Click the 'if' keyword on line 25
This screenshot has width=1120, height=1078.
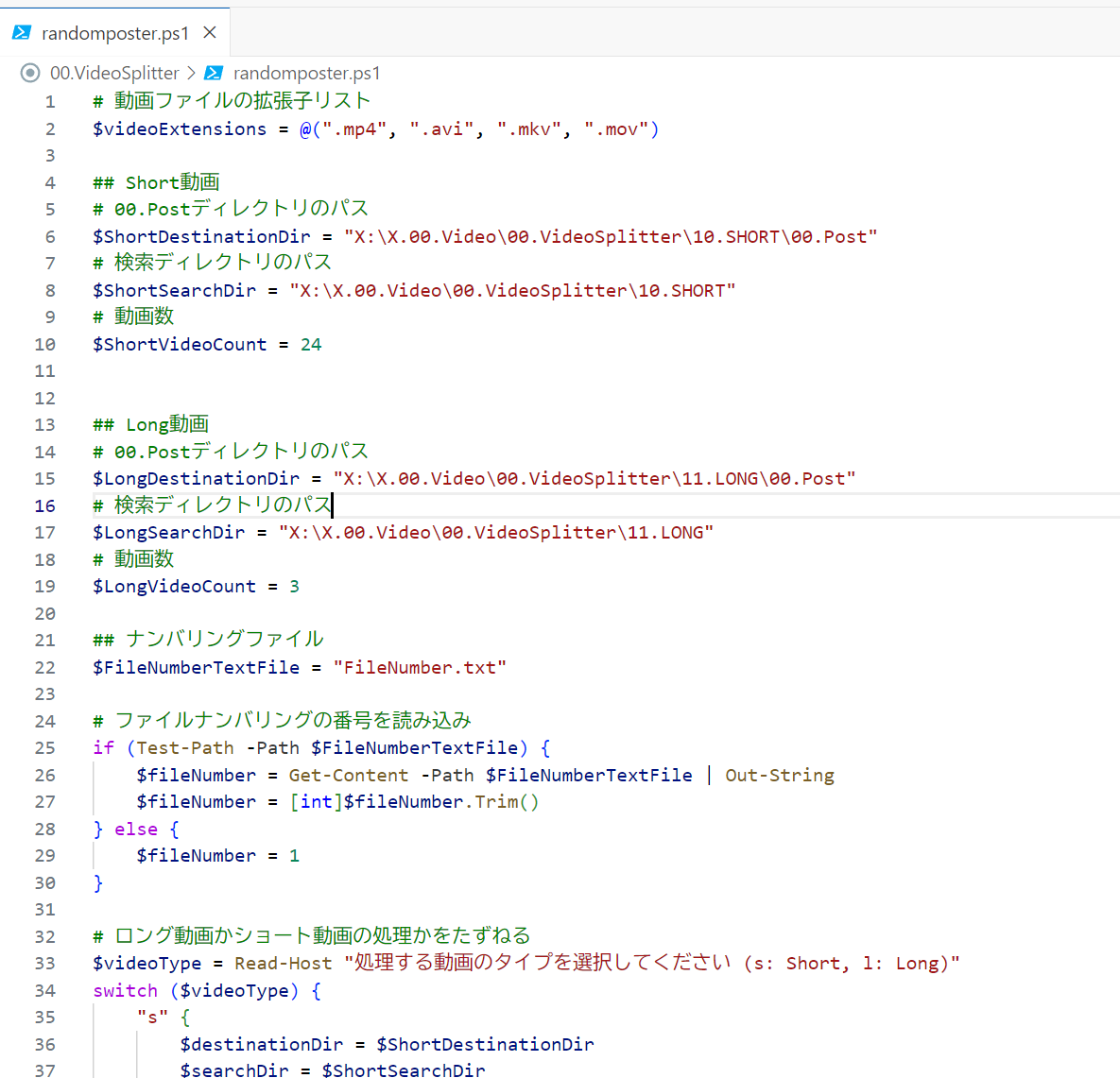[104, 748]
